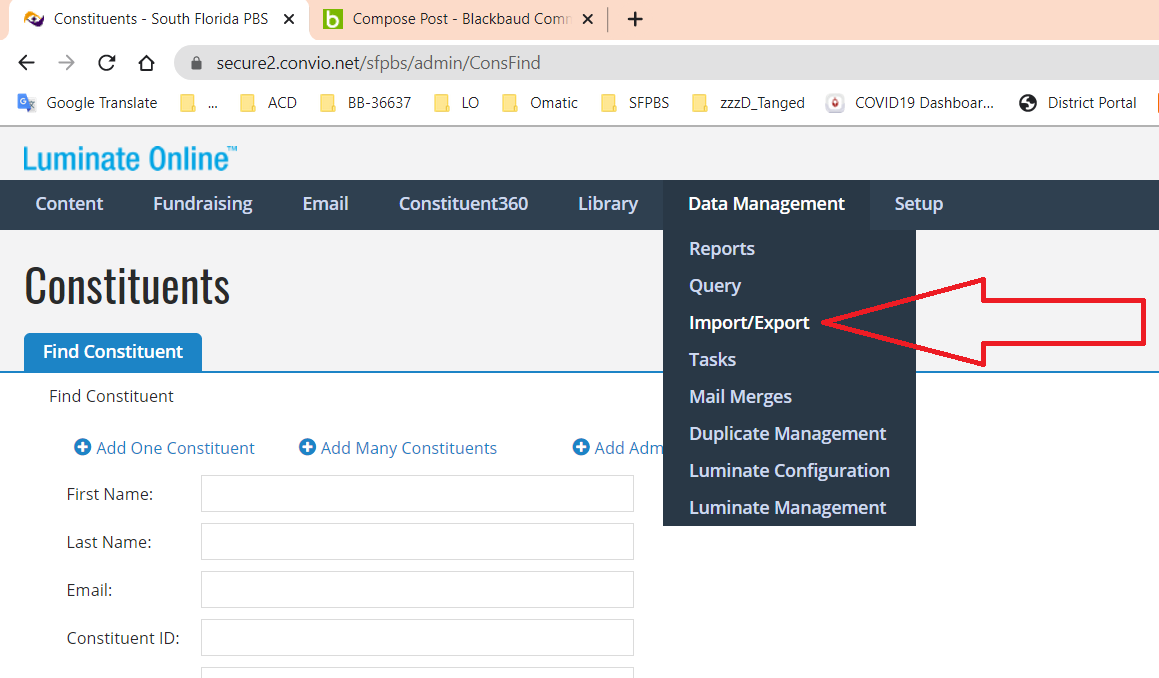Image resolution: width=1159 pixels, height=678 pixels.
Task: Open the Setup menu
Action: point(919,204)
